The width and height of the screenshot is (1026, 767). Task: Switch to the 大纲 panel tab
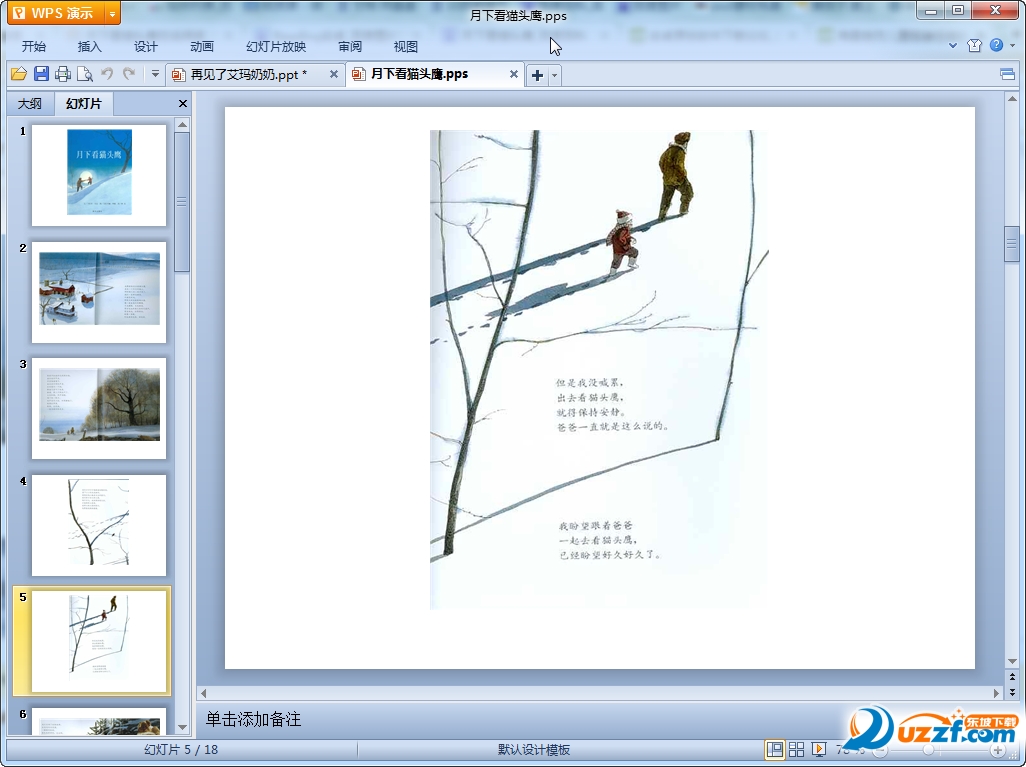(x=29, y=103)
